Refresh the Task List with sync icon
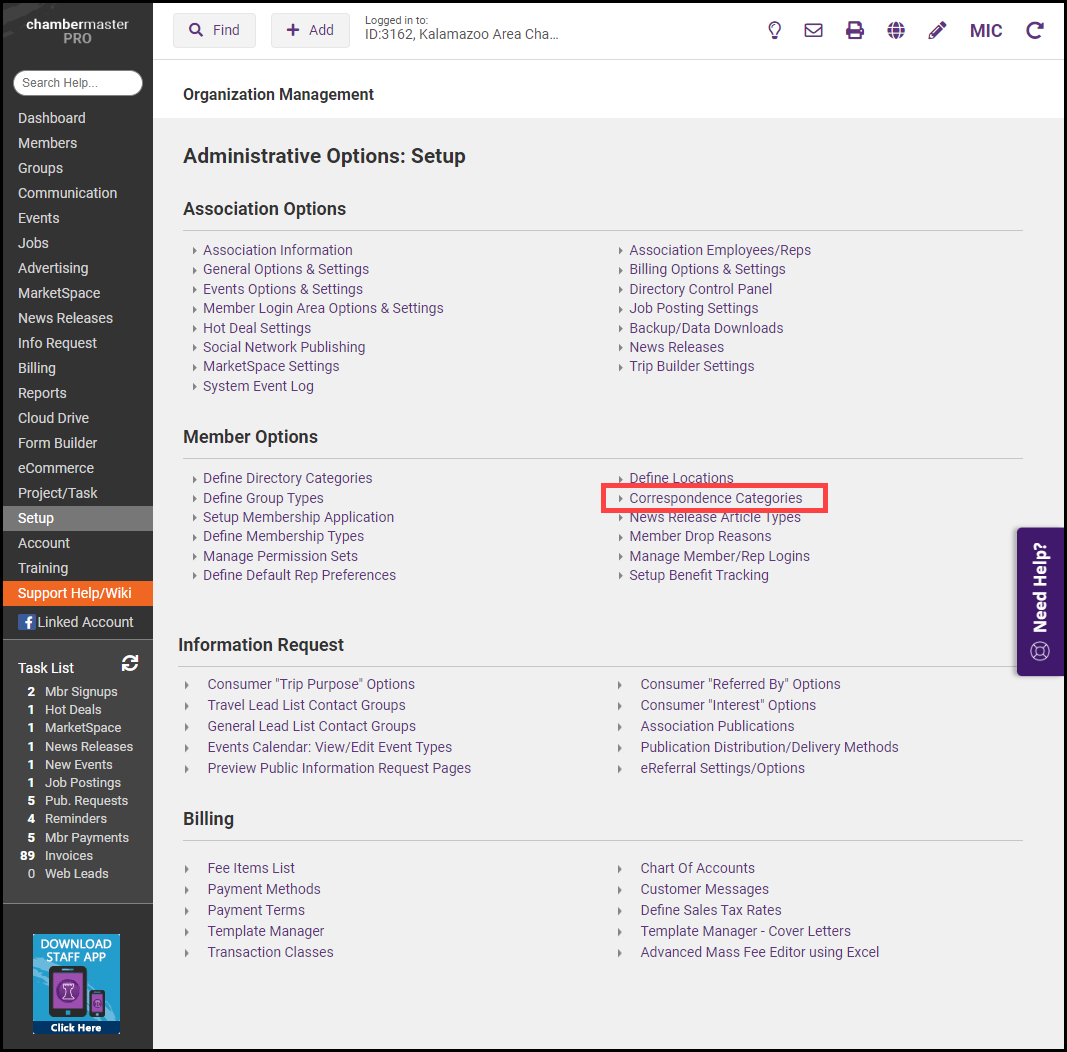 coord(130,664)
